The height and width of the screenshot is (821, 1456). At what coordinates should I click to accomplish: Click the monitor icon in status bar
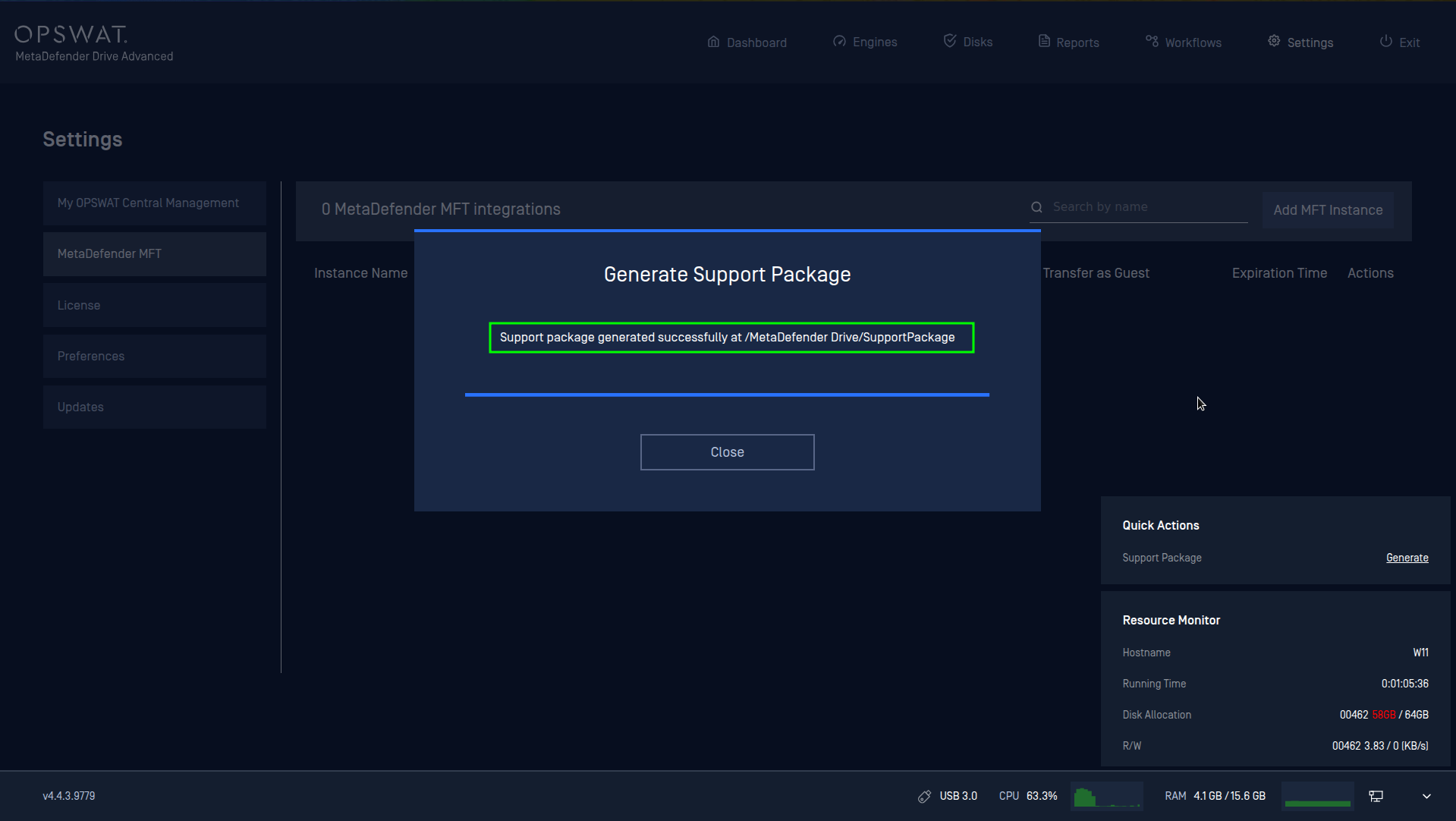[1376, 796]
